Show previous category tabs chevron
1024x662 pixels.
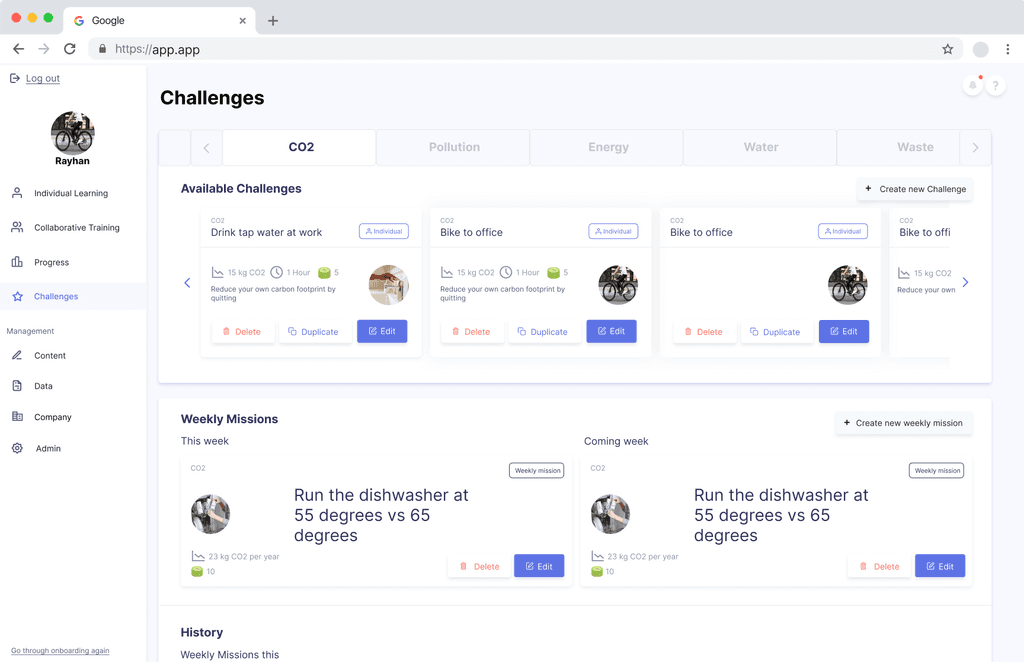[x=206, y=148]
